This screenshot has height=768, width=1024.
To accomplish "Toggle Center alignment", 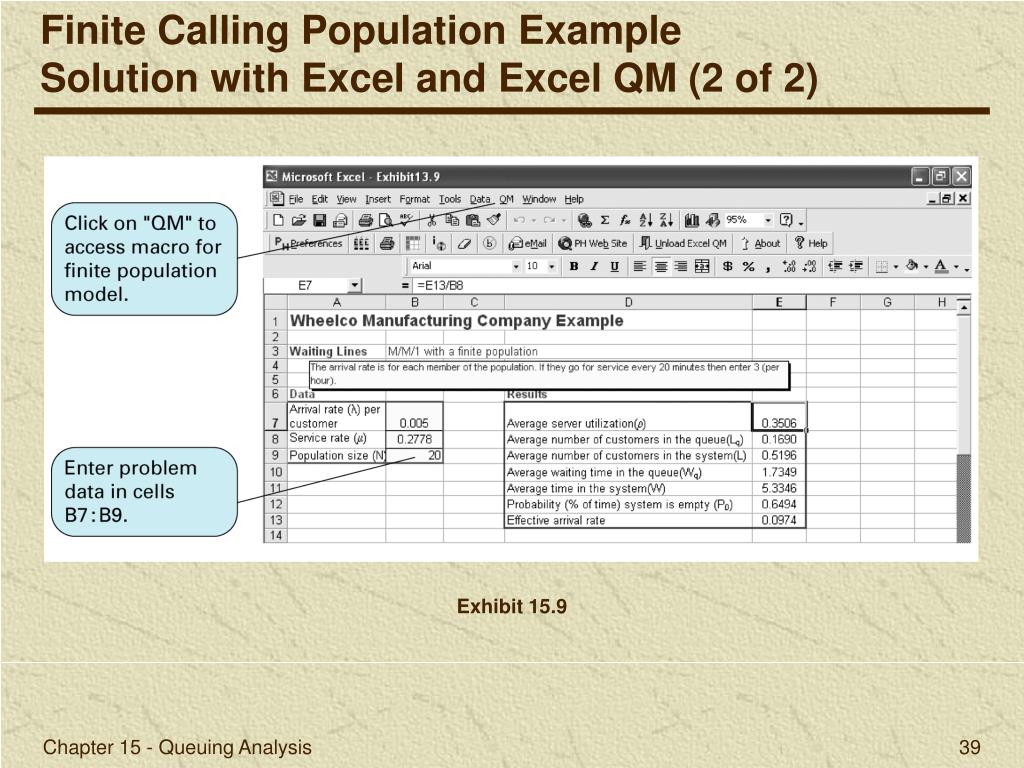I will [x=661, y=266].
